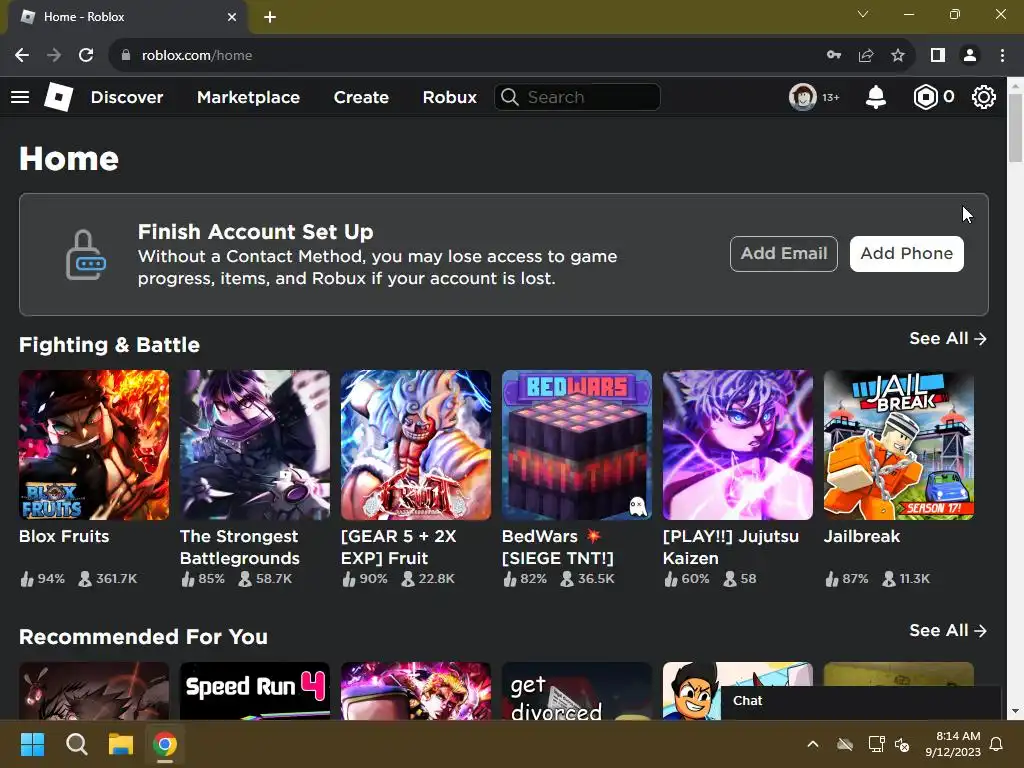Go to the Marketplace
Image resolution: width=1024 pixels, height=768 pixels.
(x=248, y=97)
